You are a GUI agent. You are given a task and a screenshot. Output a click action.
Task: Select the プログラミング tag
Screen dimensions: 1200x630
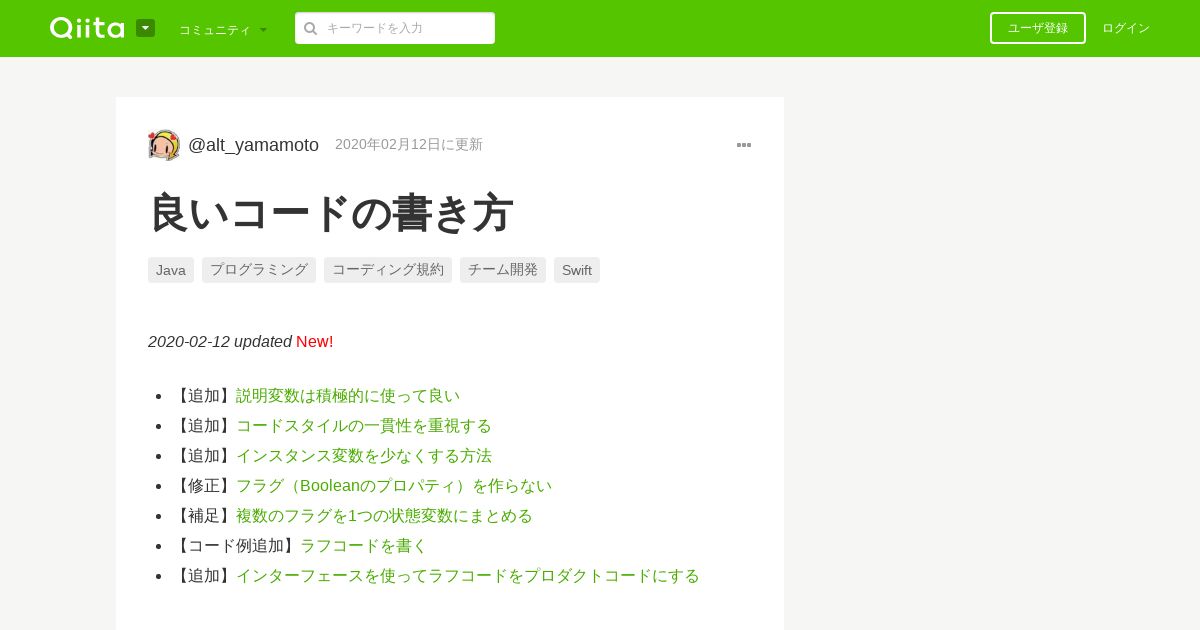(x=259, y=270)
